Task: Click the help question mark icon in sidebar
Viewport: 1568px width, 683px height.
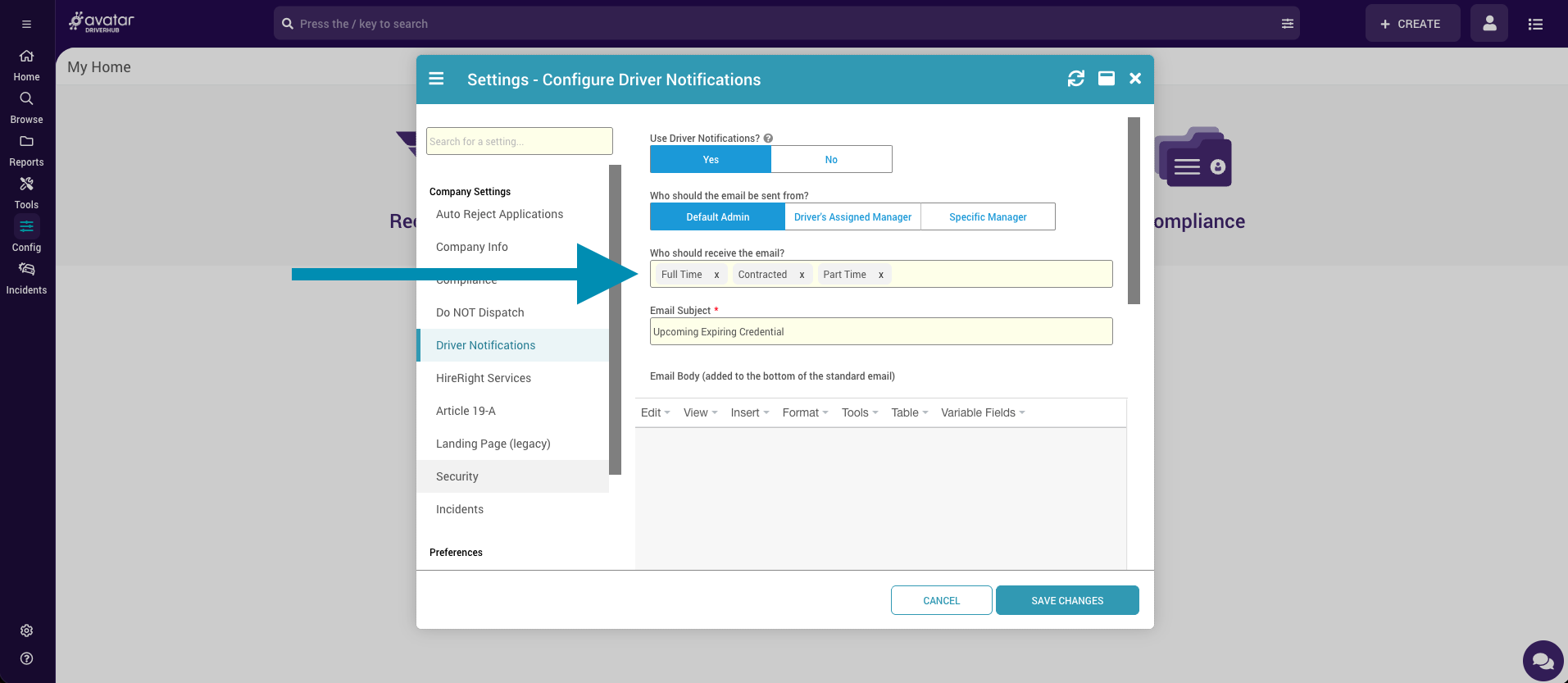Action: (26, 658)
